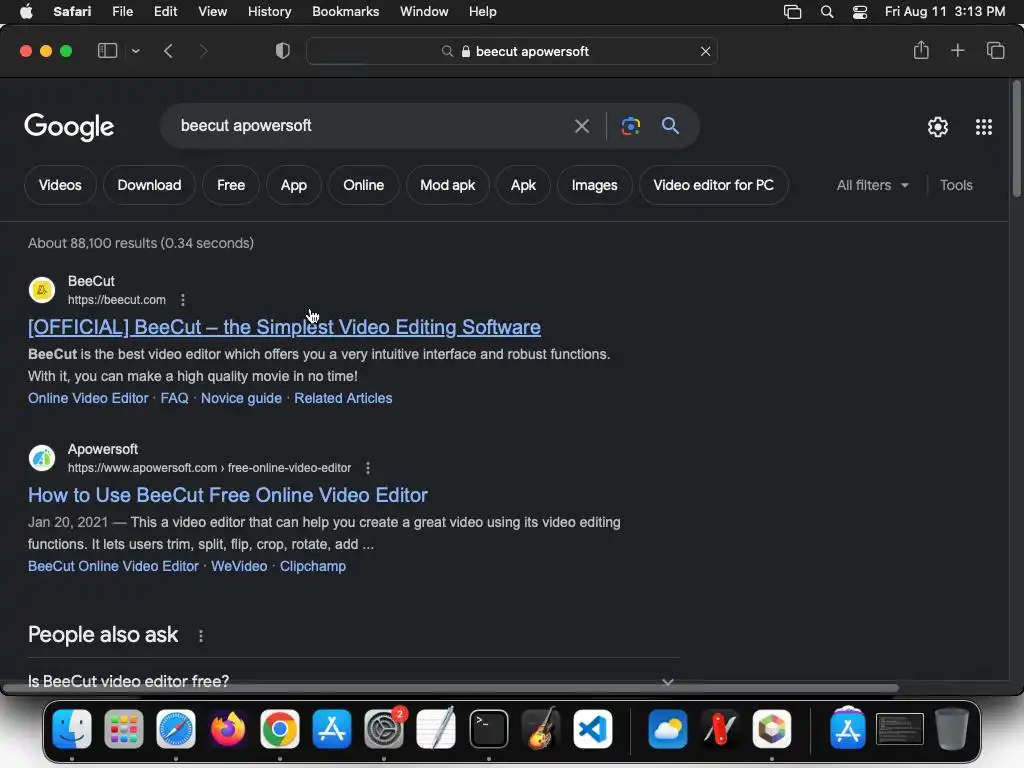Select the Online filter chip
The height and width of the screenshot is (768, 1024).
(x=364, y=185)
